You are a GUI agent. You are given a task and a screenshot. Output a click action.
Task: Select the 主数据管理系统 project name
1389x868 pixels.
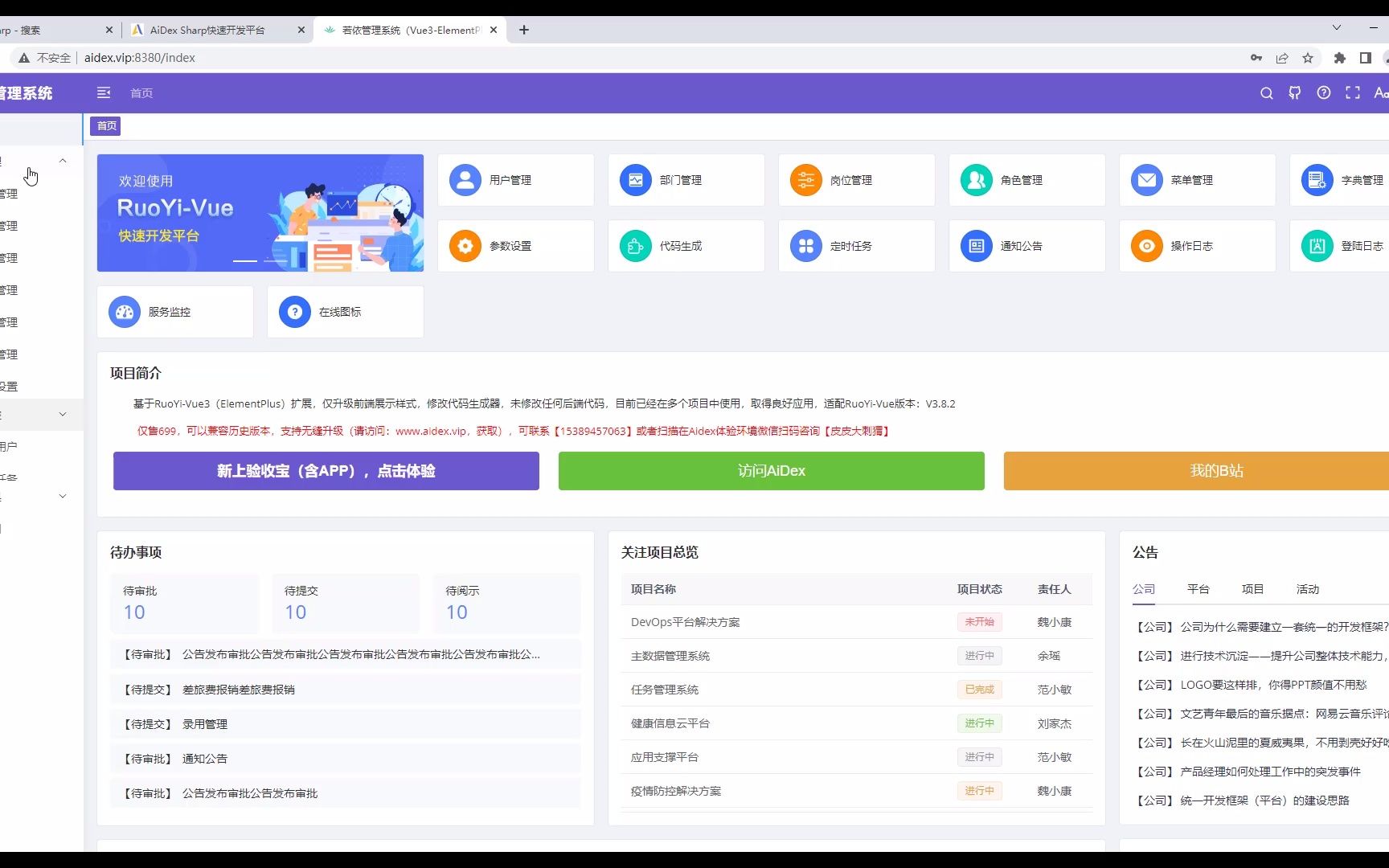(x=670, y=656)
